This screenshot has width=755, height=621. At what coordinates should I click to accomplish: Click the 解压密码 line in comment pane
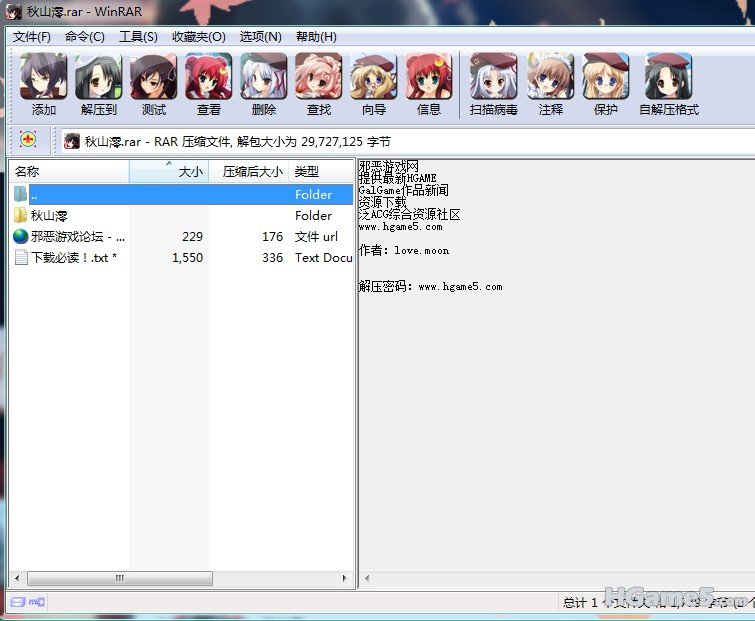click(x=430, y=286)
